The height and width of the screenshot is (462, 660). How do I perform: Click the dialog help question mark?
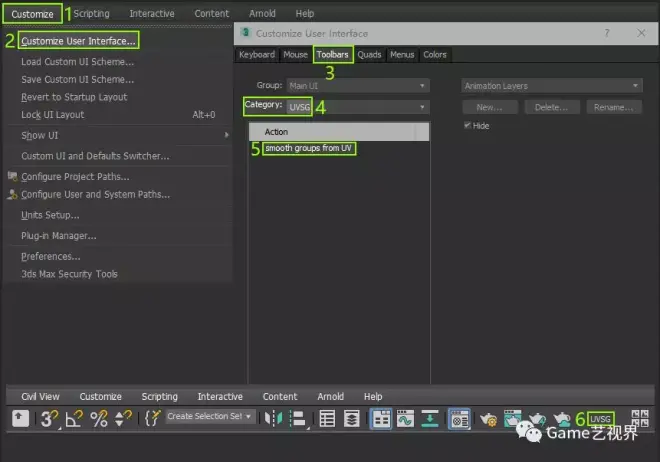(x=607, y=33)
